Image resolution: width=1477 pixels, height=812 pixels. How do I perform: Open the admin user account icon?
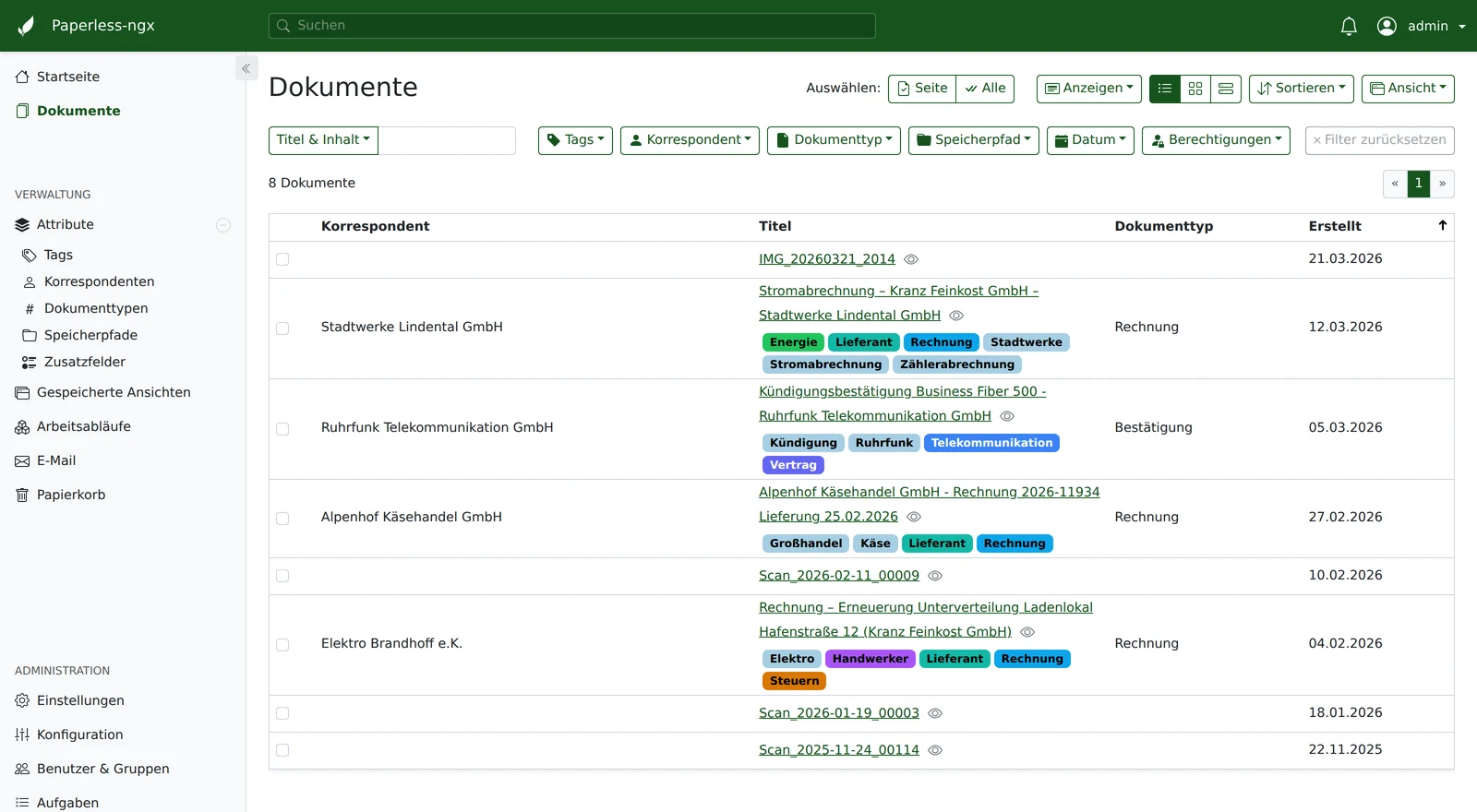point(1387,26)
